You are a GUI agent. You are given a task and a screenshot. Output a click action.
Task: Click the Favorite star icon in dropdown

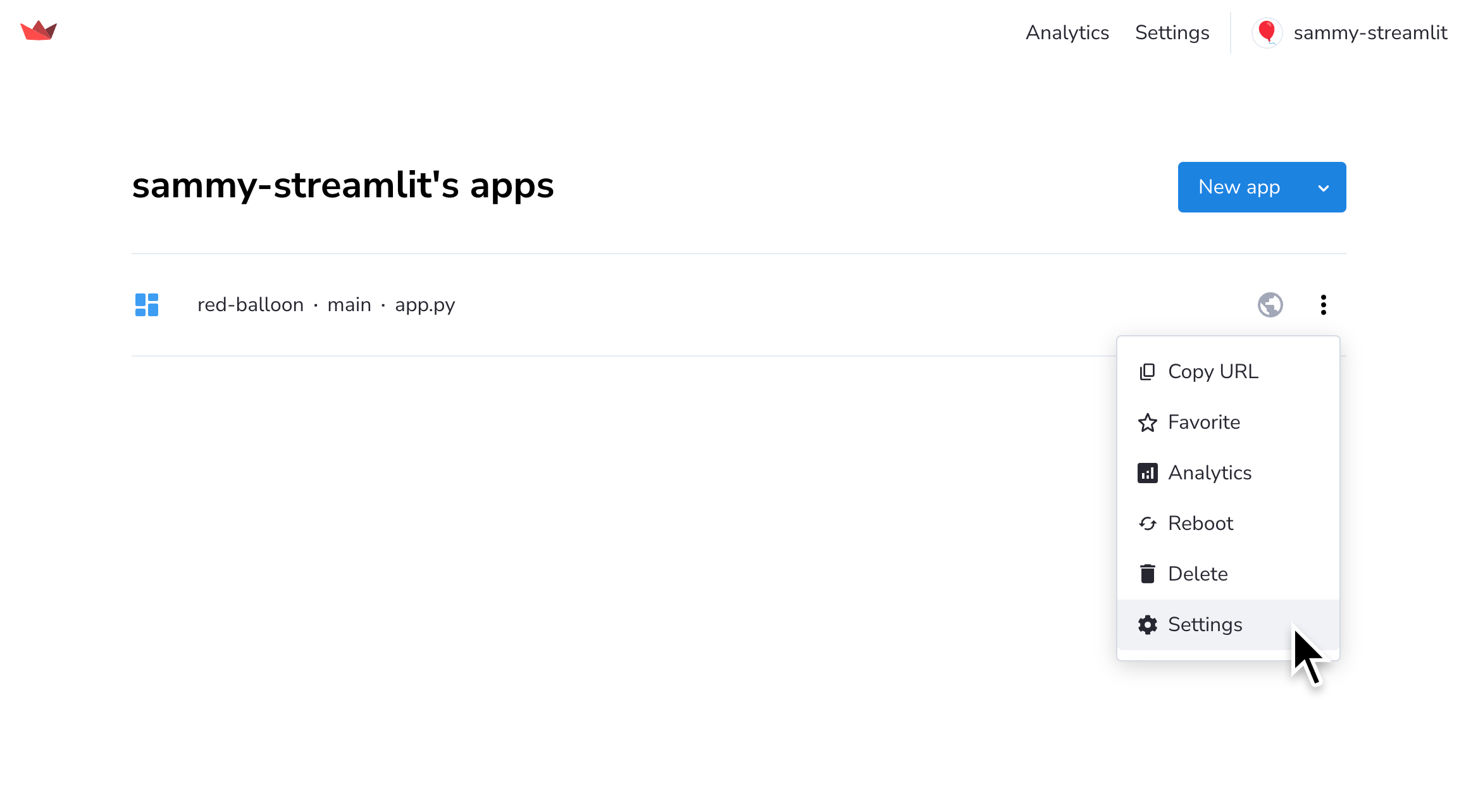tap(1147, 422)
